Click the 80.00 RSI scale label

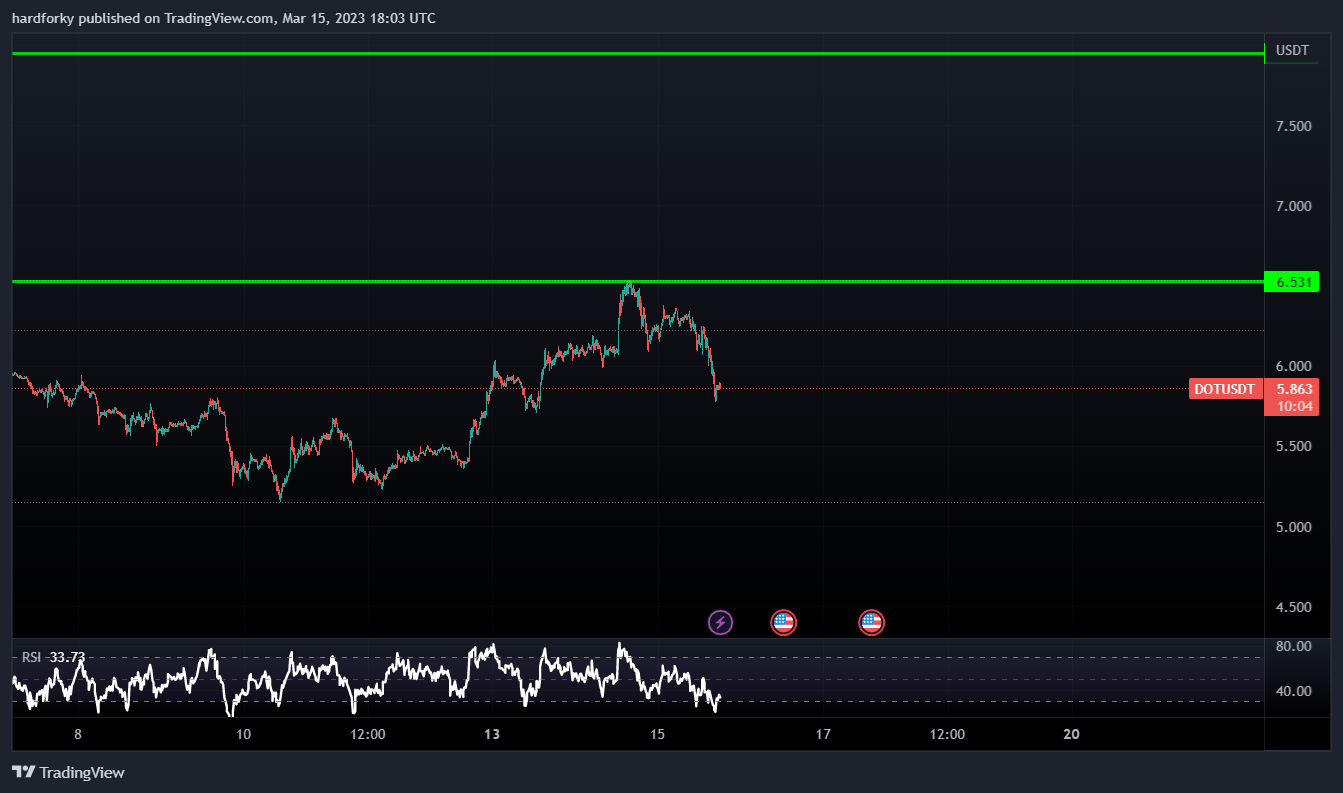point(1294,646)
